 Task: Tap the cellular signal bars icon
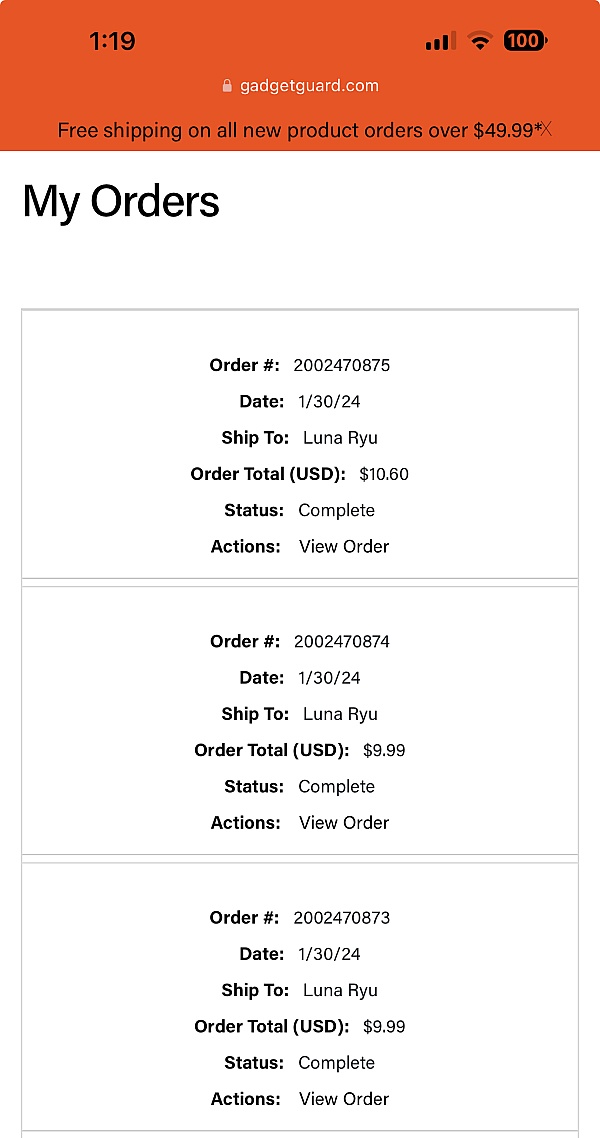(441, 41)
